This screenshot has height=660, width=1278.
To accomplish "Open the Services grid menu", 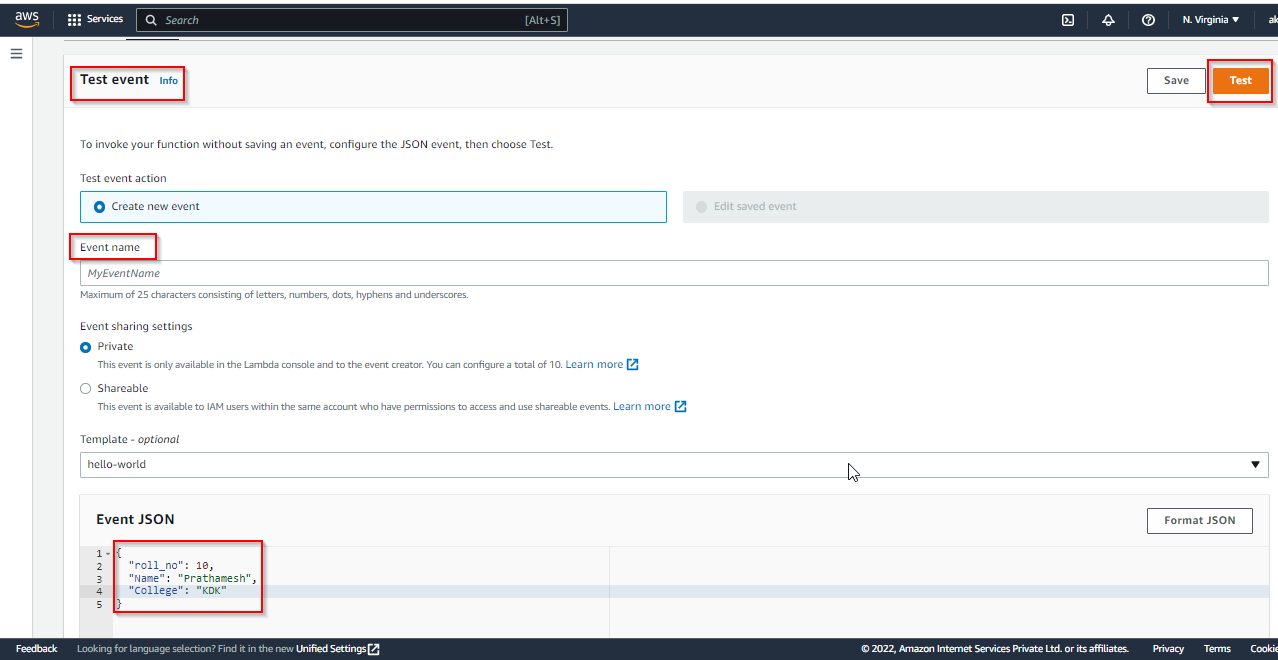I will 95,19.
